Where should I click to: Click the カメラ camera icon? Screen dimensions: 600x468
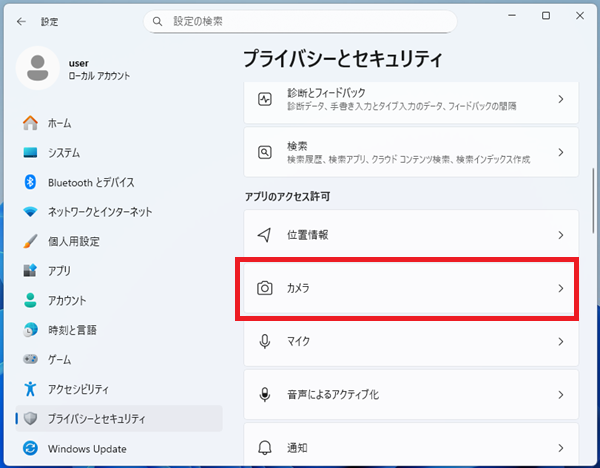click(265, 288)
